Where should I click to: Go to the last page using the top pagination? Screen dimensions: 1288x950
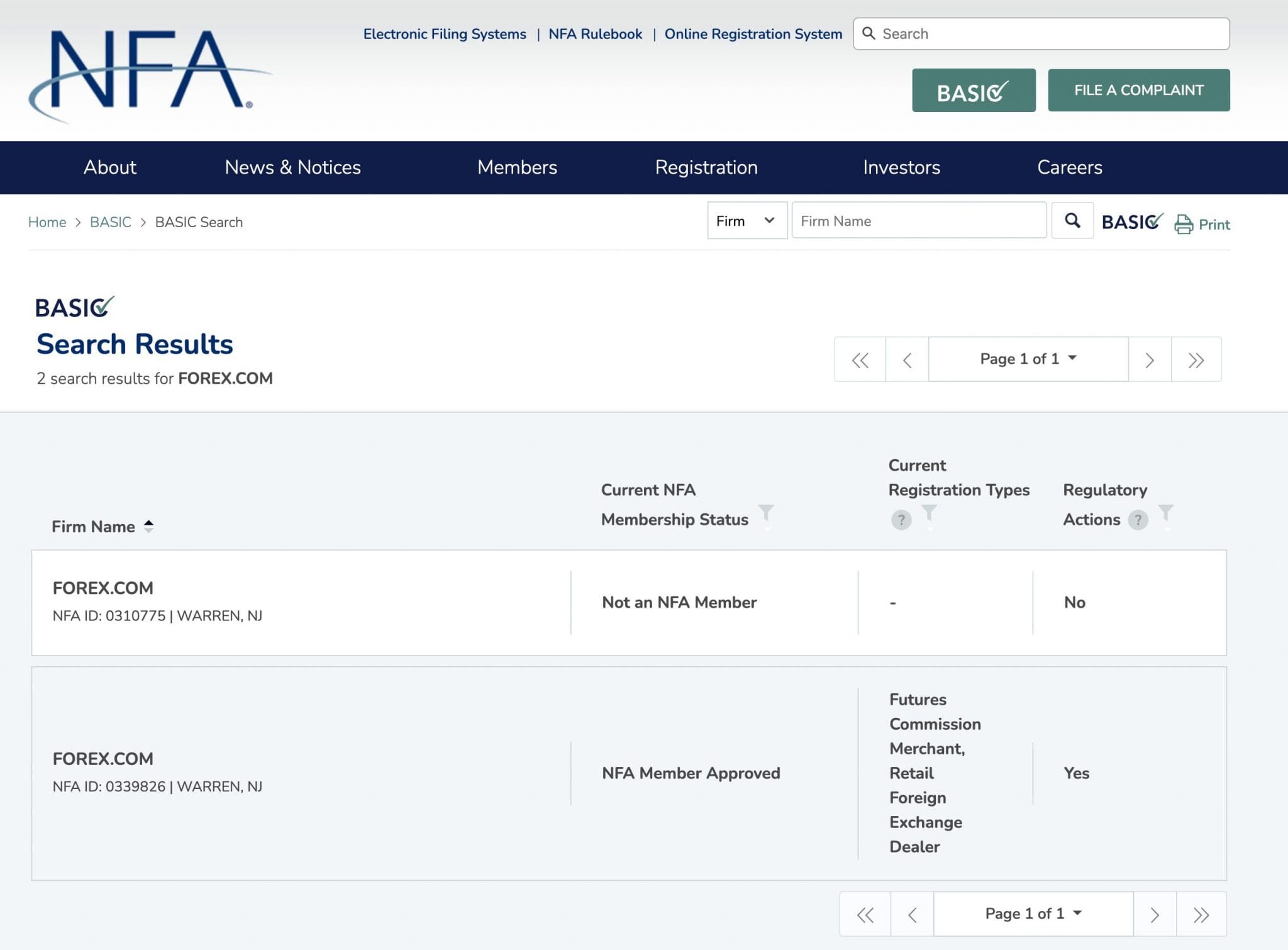[1196, 359]
